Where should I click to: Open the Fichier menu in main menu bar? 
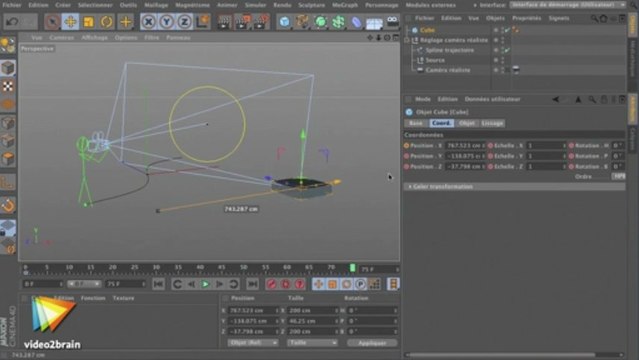pos(12,5)
